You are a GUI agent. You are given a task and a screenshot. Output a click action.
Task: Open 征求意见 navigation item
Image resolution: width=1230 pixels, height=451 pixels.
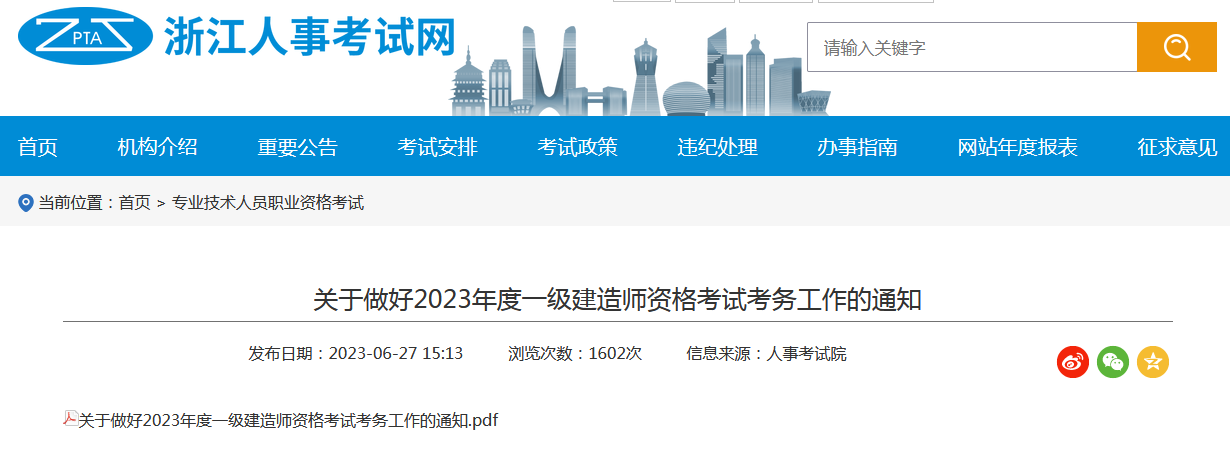pyautogui.click(x=1178, y=147)
